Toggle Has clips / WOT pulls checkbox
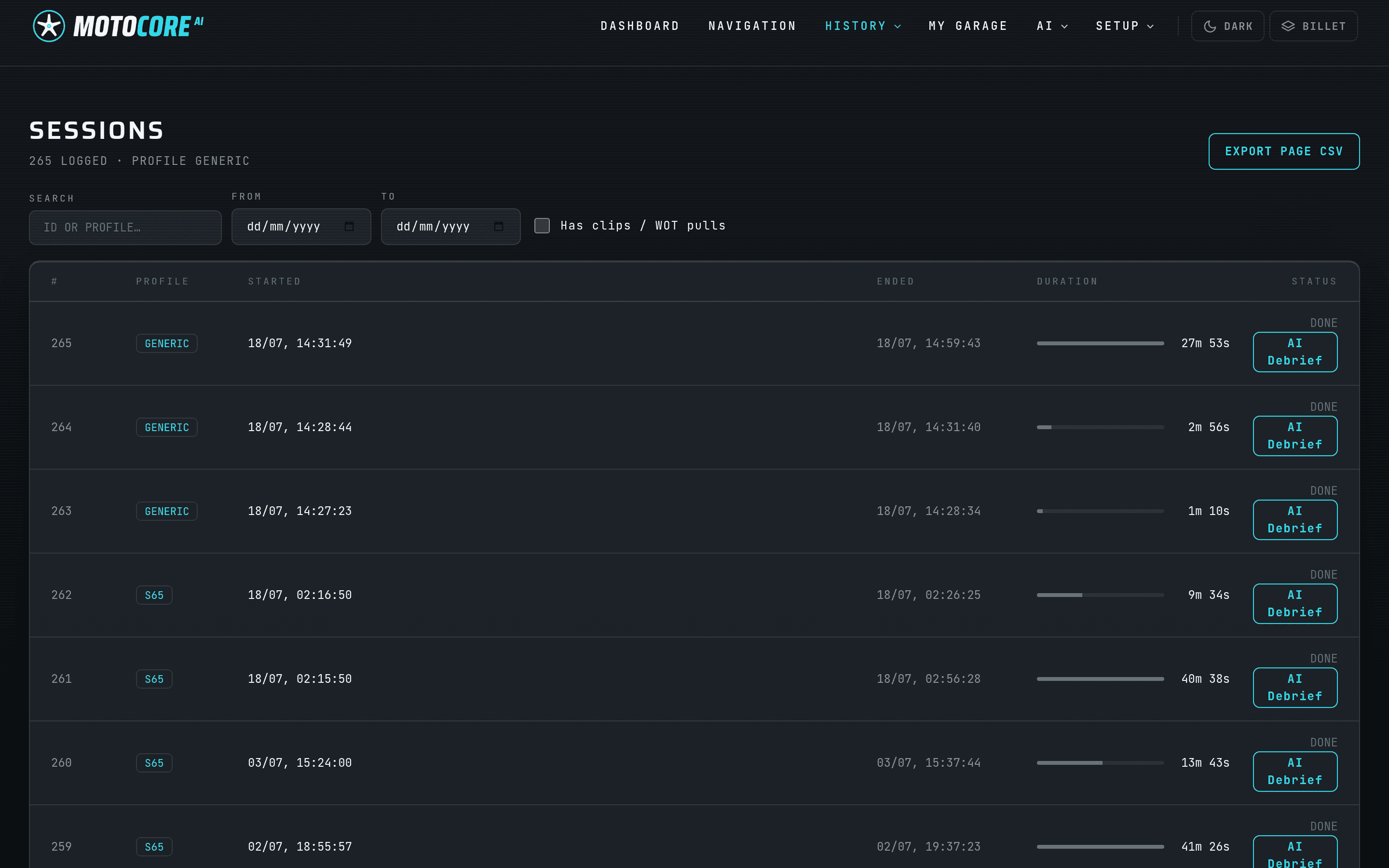This screenshot has height=868, width=1389. point(542,226)
